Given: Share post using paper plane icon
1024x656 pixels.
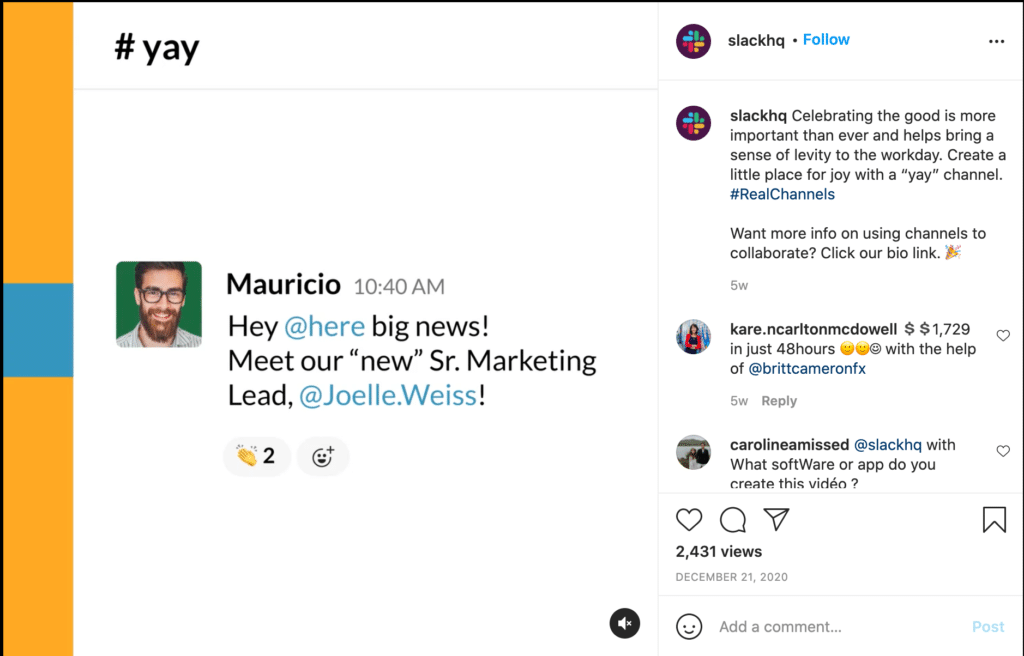Looking at the screenshot, I should pos(777,520).
